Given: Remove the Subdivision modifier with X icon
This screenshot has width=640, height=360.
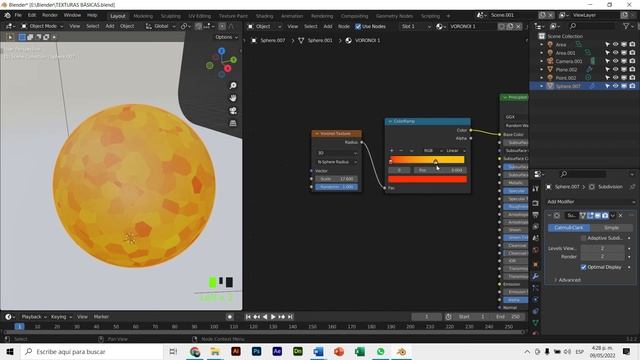Looking at the screenshot, I should pyautogui.click(x=620, y=216).
